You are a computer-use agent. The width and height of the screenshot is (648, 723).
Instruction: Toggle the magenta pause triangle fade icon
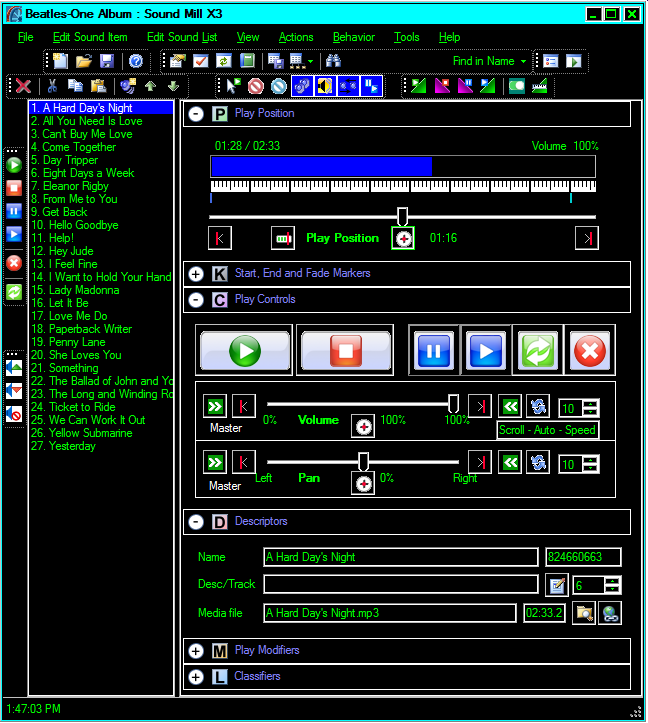point(465,86)
